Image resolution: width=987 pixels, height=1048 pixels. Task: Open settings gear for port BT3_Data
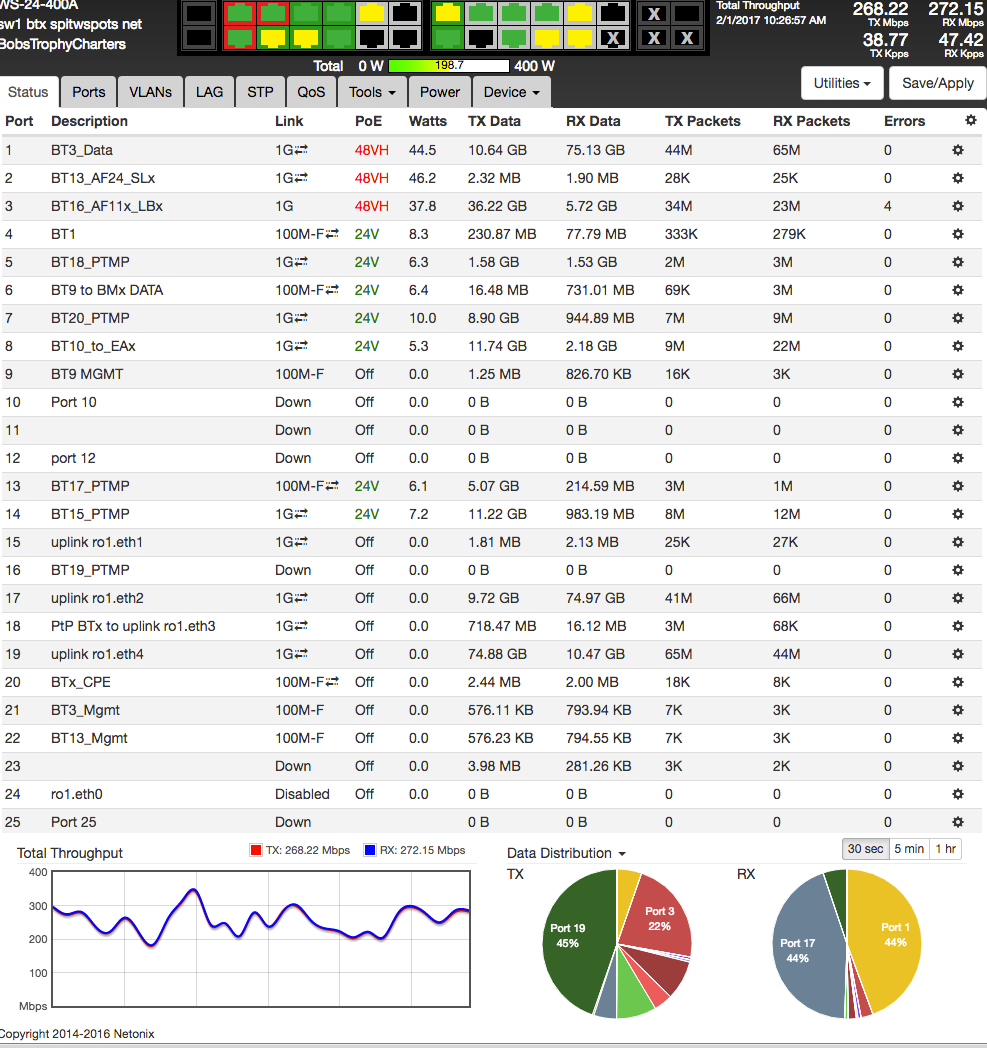(957, 150)
